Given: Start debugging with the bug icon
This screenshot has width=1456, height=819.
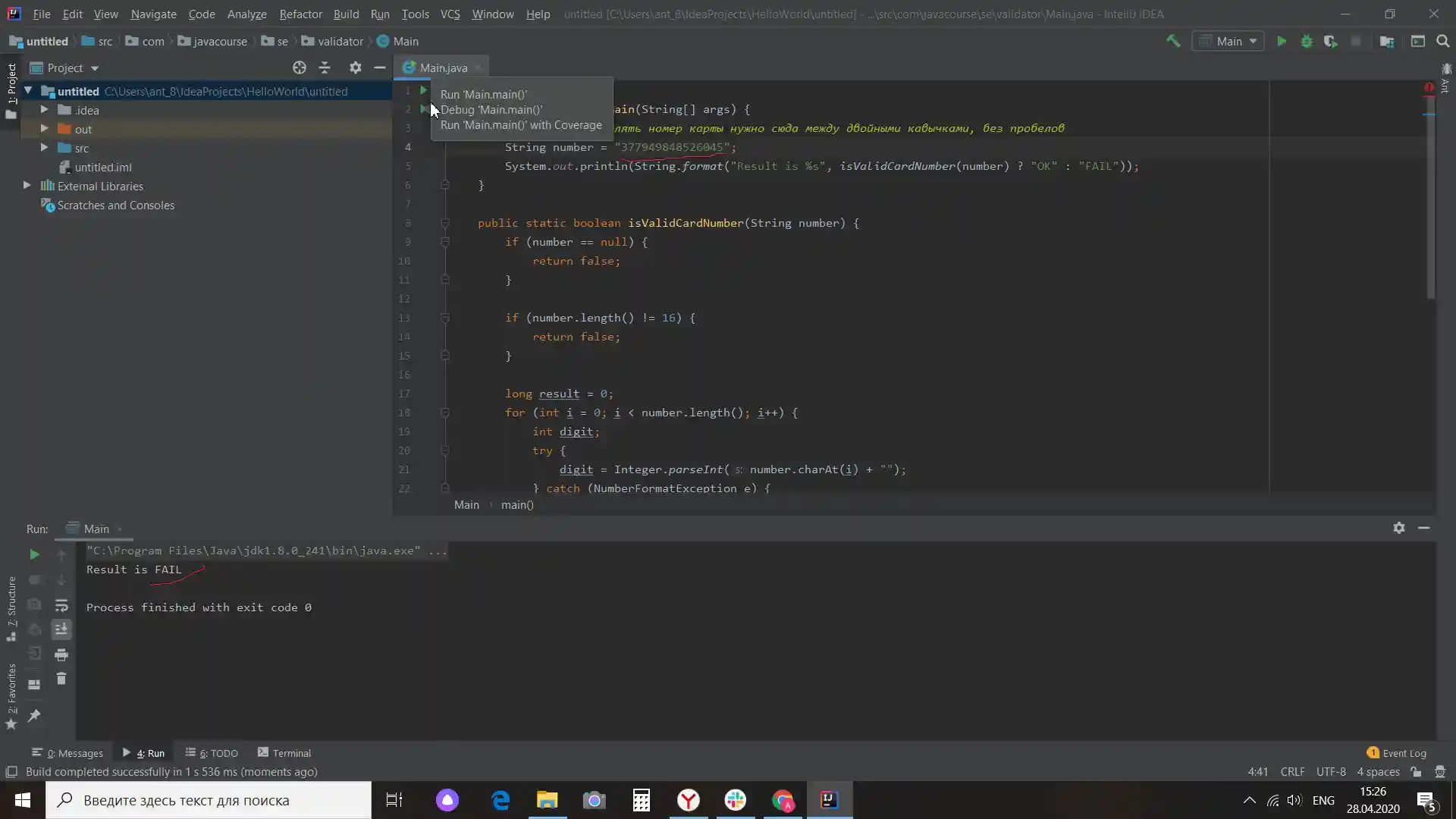Looking at the screenshot, I should [x=1307, y=42].
